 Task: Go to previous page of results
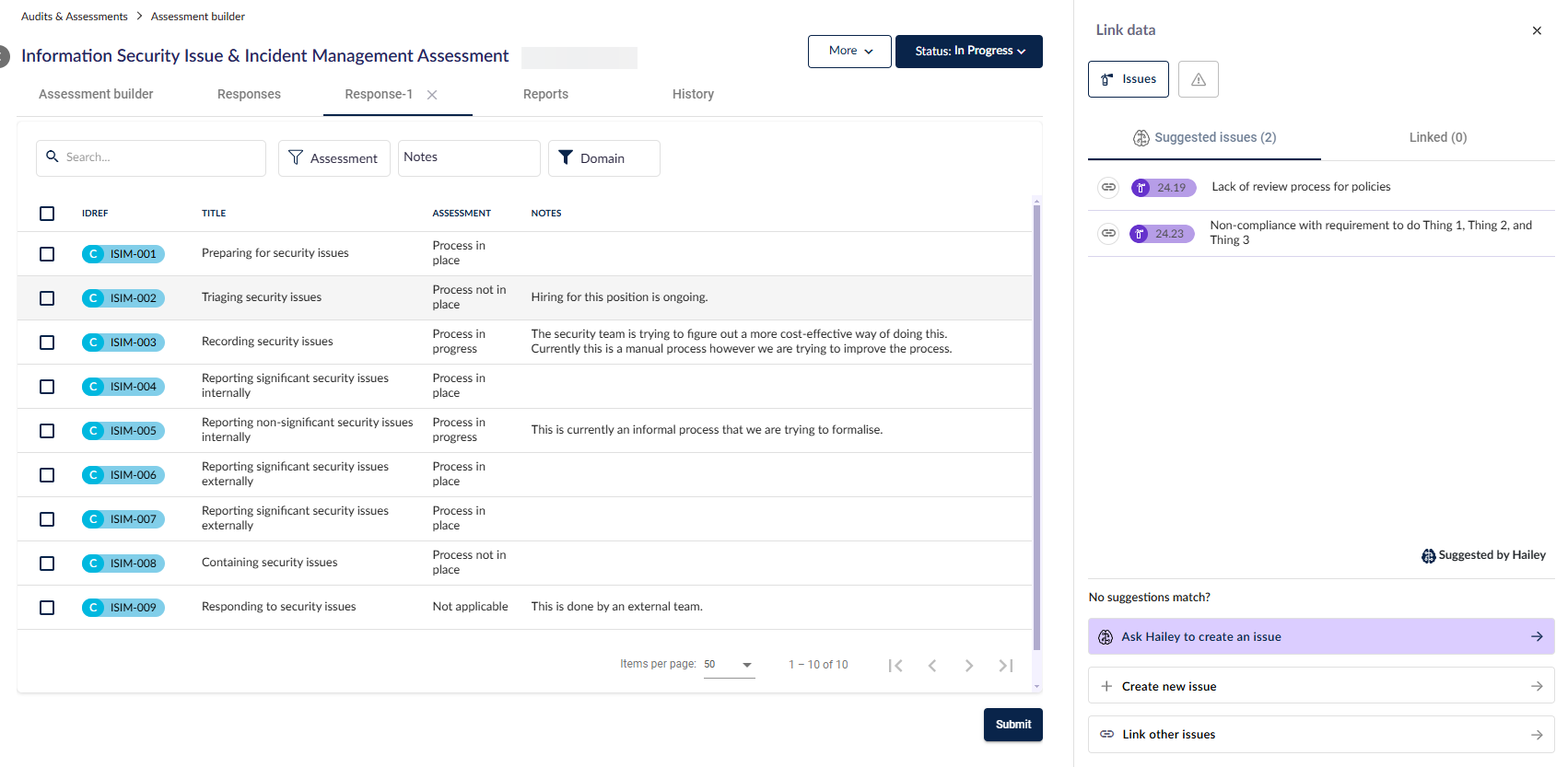coord(932,666)
